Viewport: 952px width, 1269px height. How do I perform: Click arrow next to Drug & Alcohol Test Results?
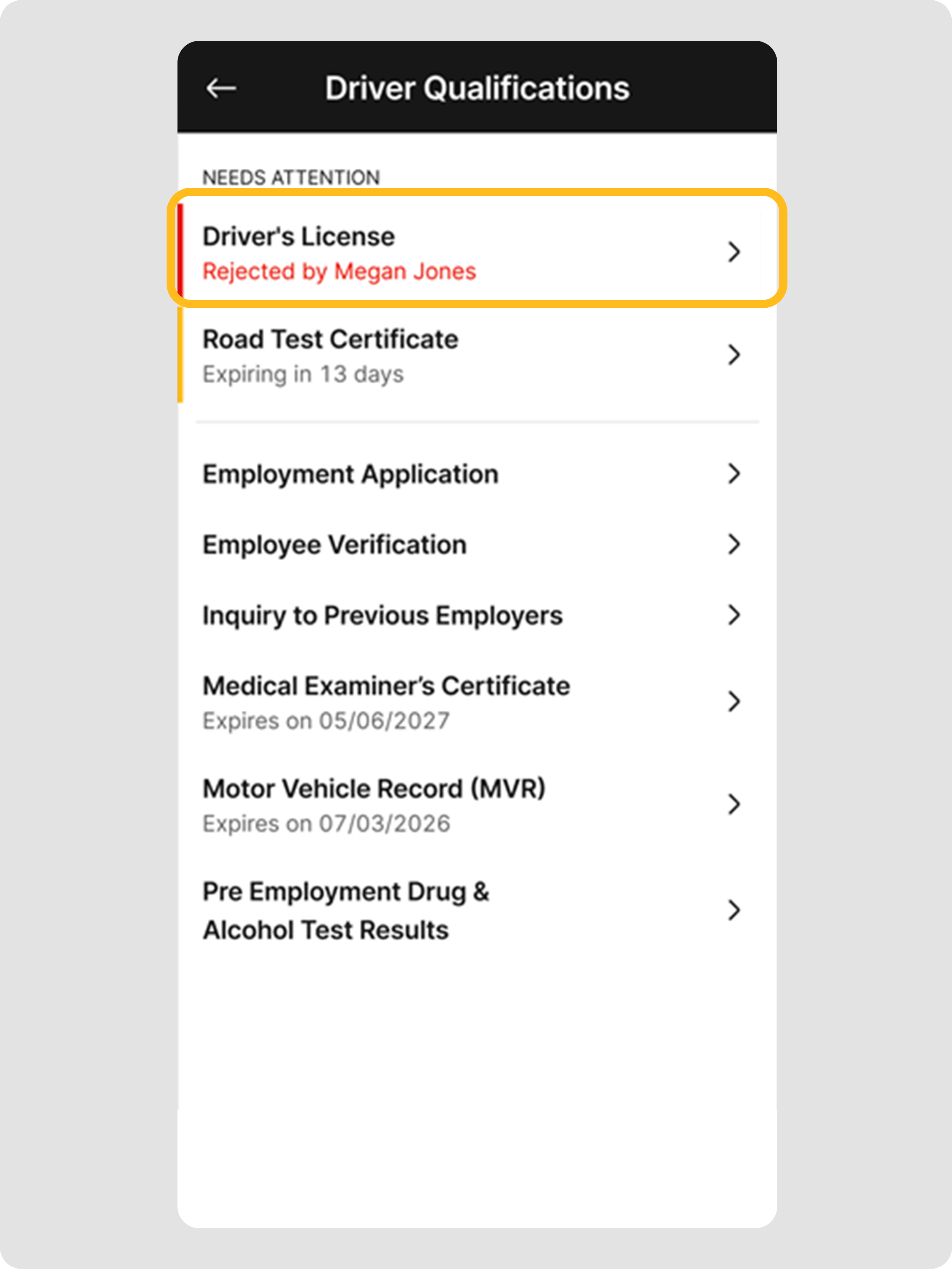tap(733, 911)
